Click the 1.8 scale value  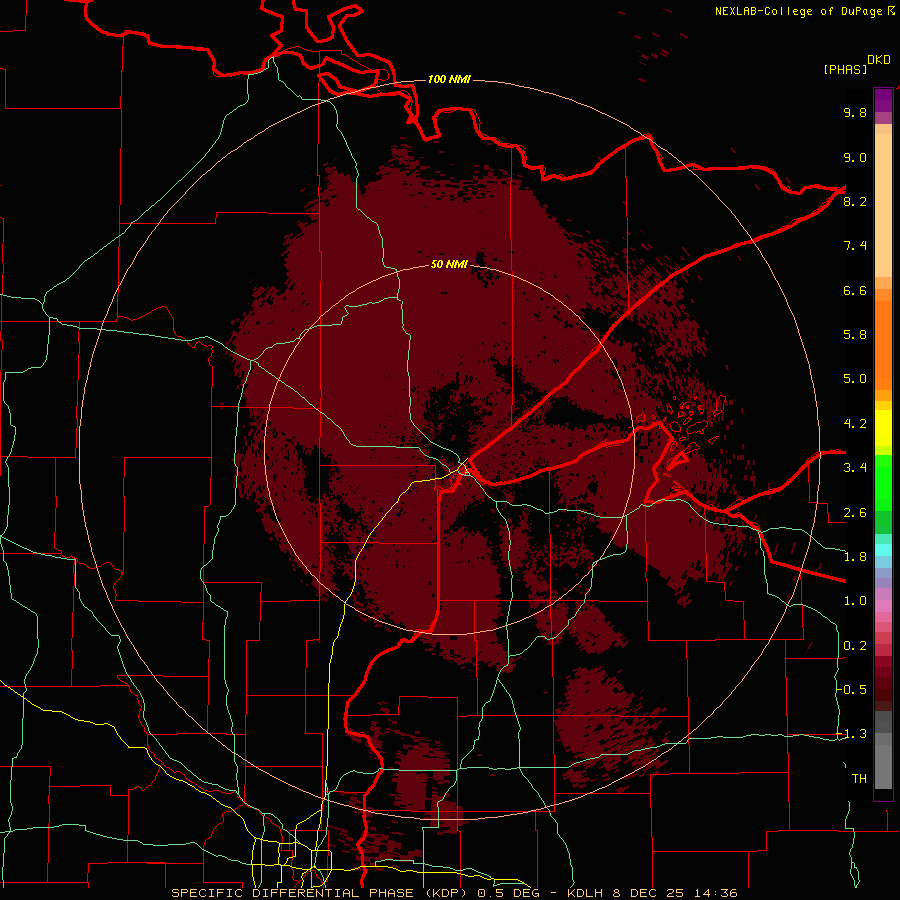click(855, 557)
